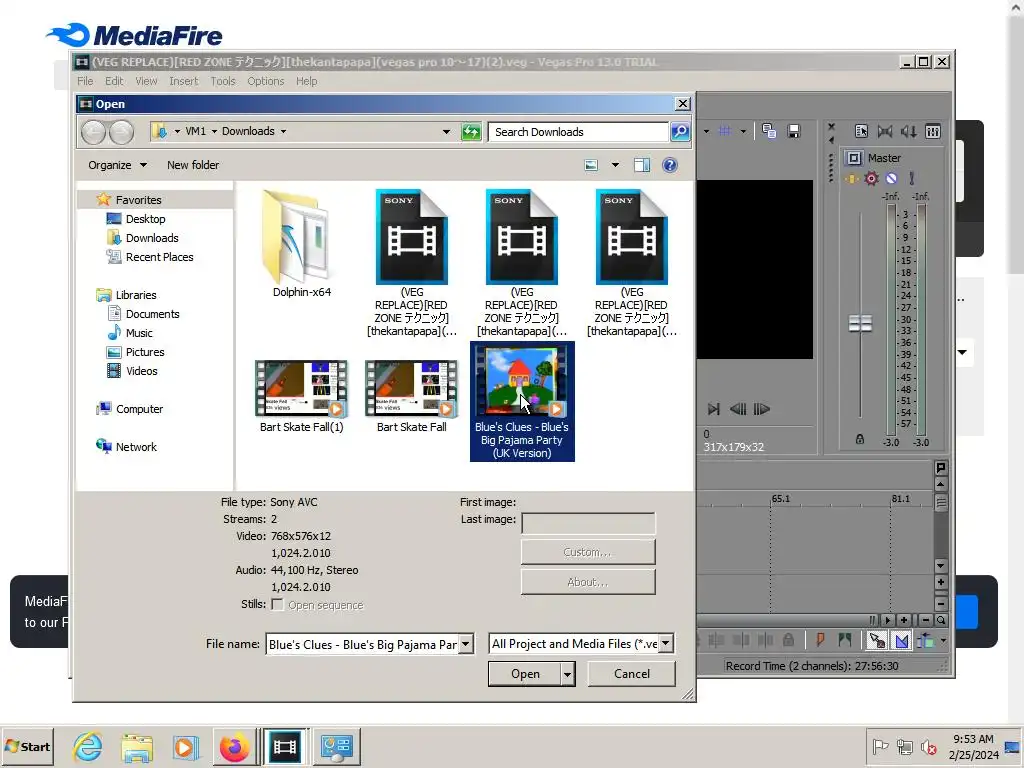Select the first VEG REPLACE project file

tap(411, 263)
